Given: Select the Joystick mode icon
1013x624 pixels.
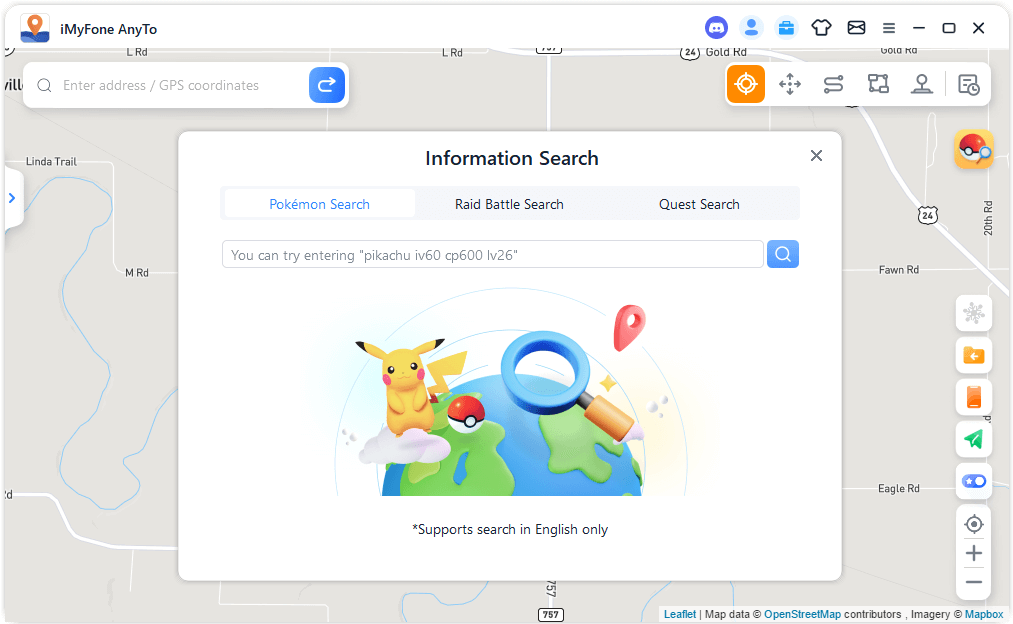Looking at the screenshot, I should (922, 84).
